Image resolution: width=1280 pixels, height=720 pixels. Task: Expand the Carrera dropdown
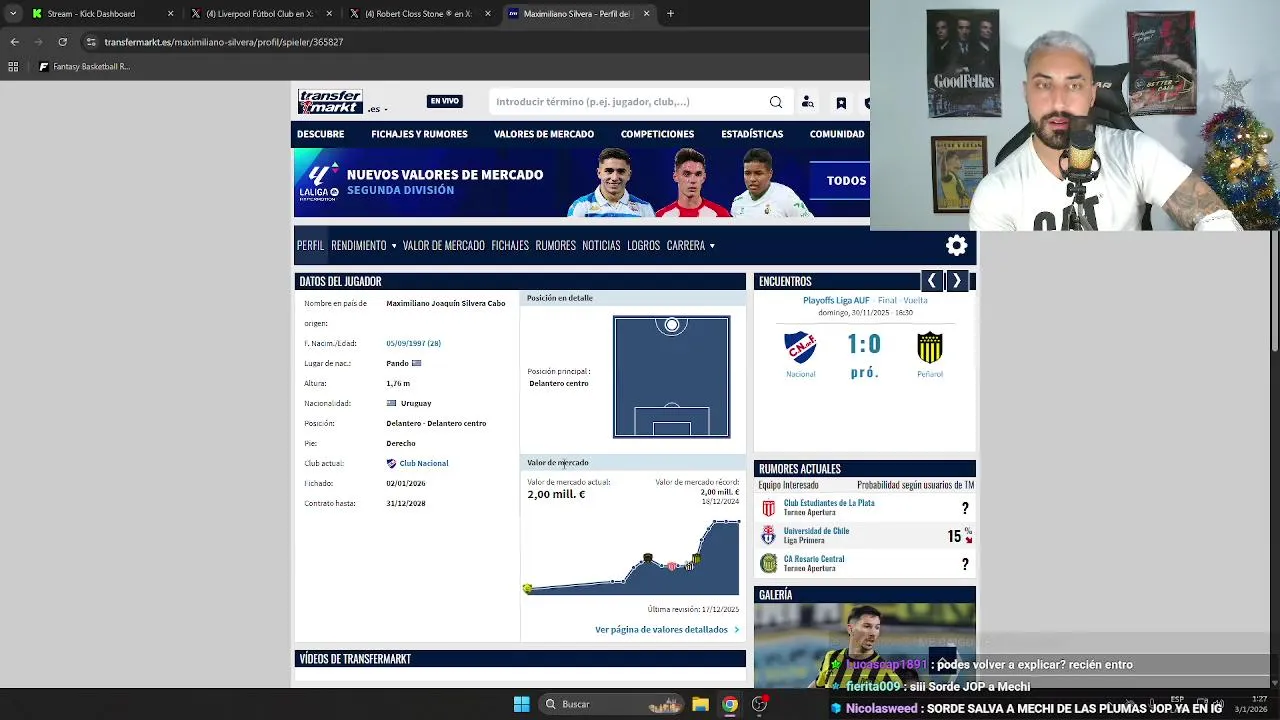691,245
